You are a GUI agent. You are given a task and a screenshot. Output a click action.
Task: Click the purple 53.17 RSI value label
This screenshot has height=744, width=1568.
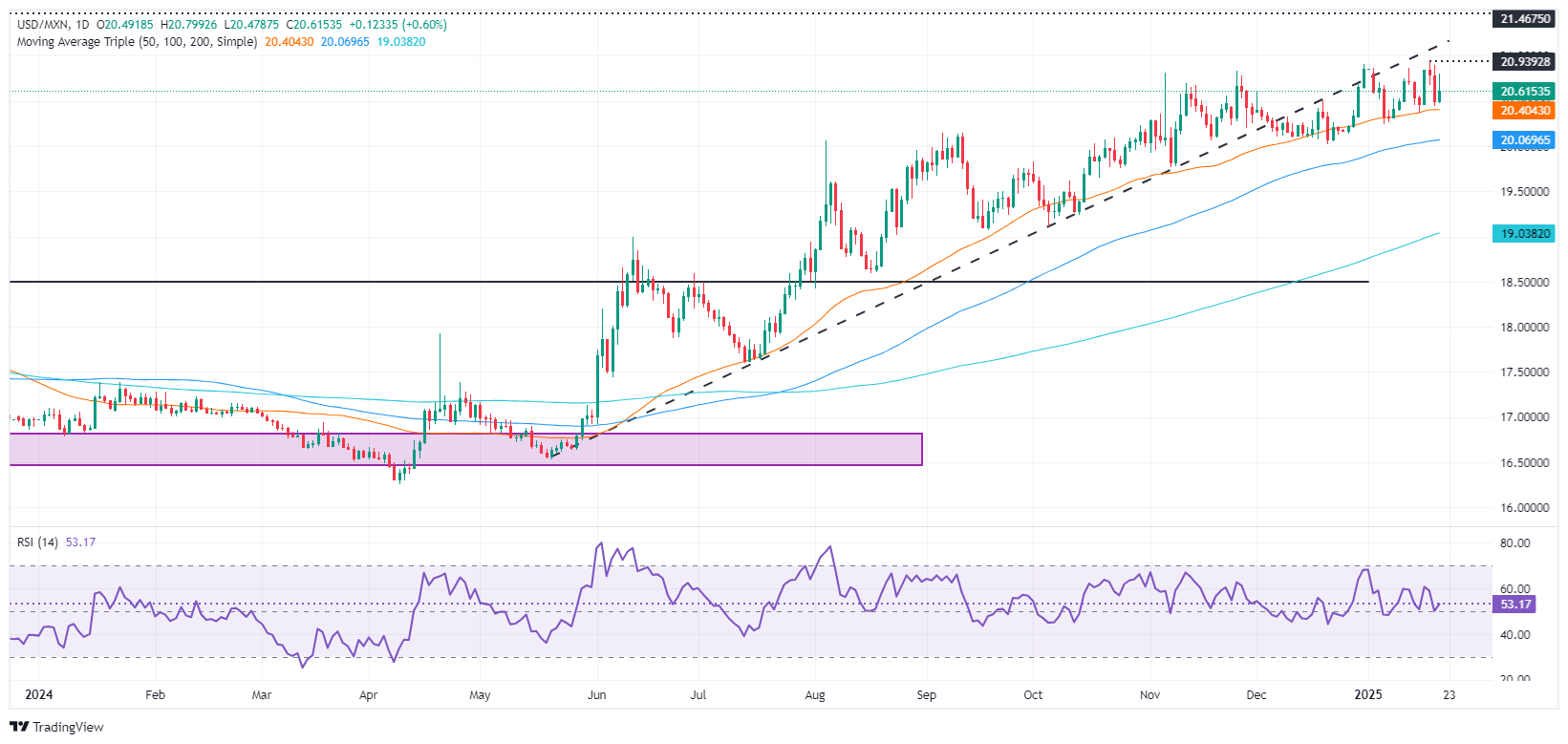(1515, 605)
